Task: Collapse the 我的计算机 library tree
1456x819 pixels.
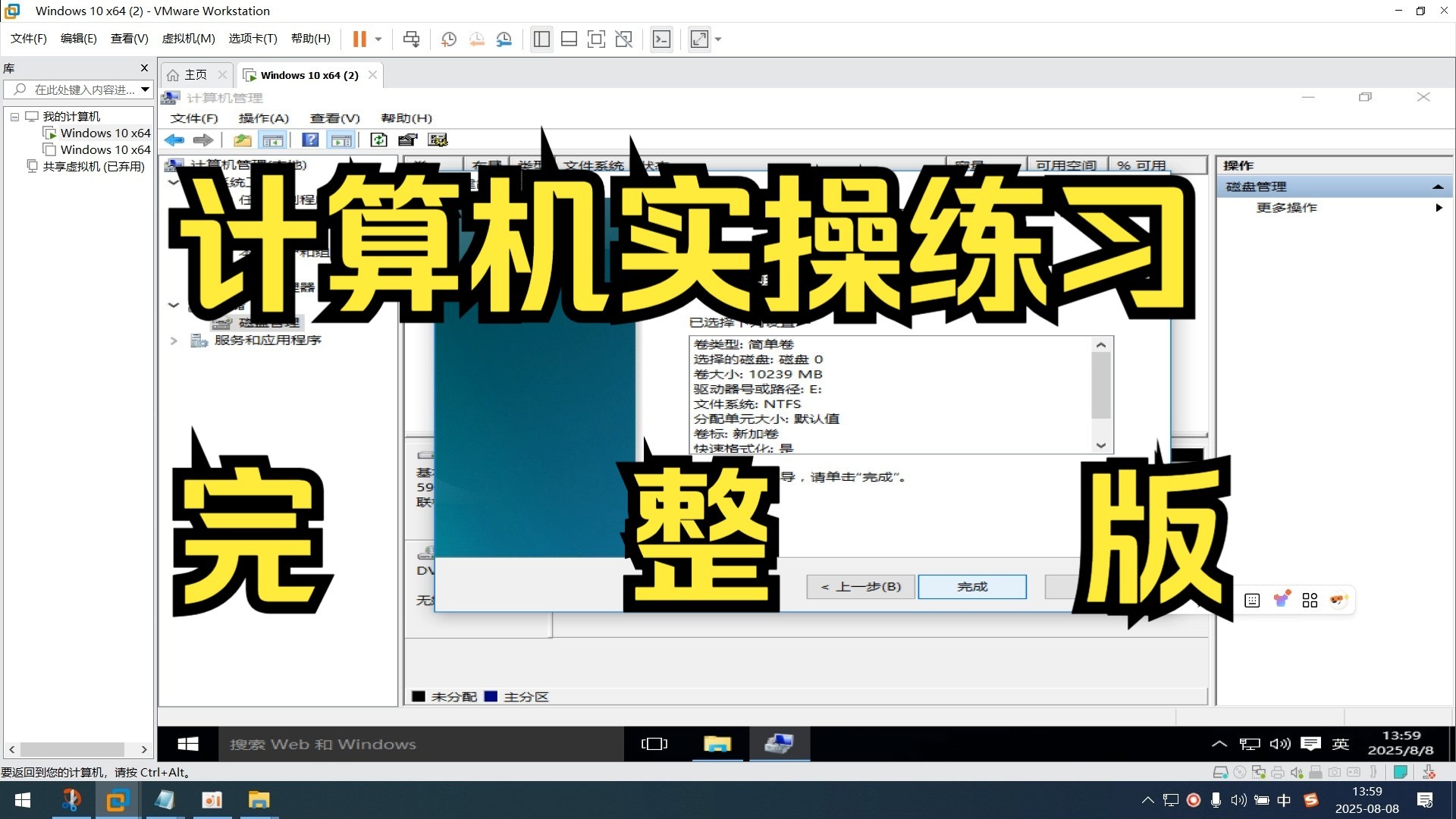Action: pos(14,117)
